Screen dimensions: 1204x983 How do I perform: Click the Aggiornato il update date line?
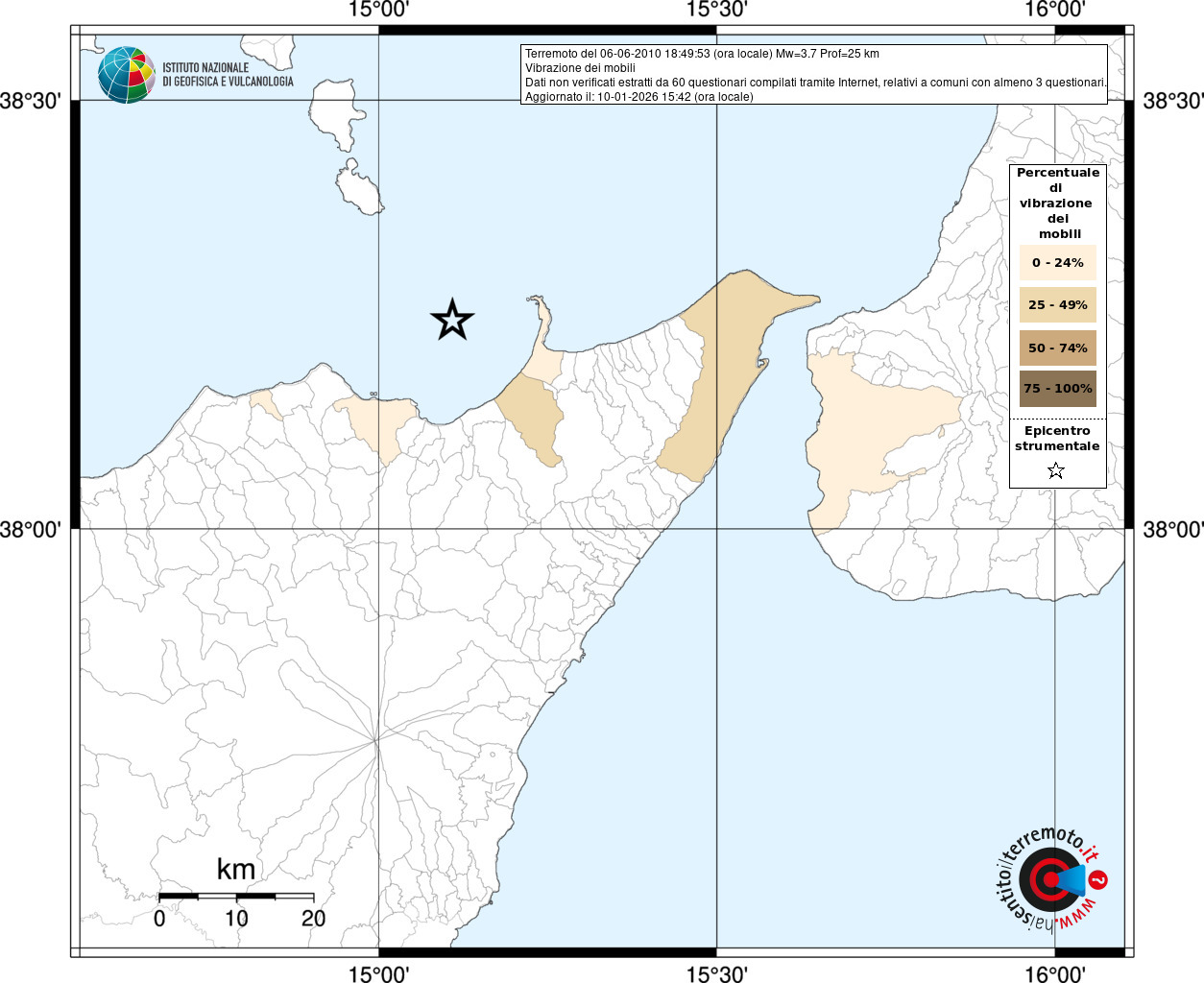click(x=638, y=97)
